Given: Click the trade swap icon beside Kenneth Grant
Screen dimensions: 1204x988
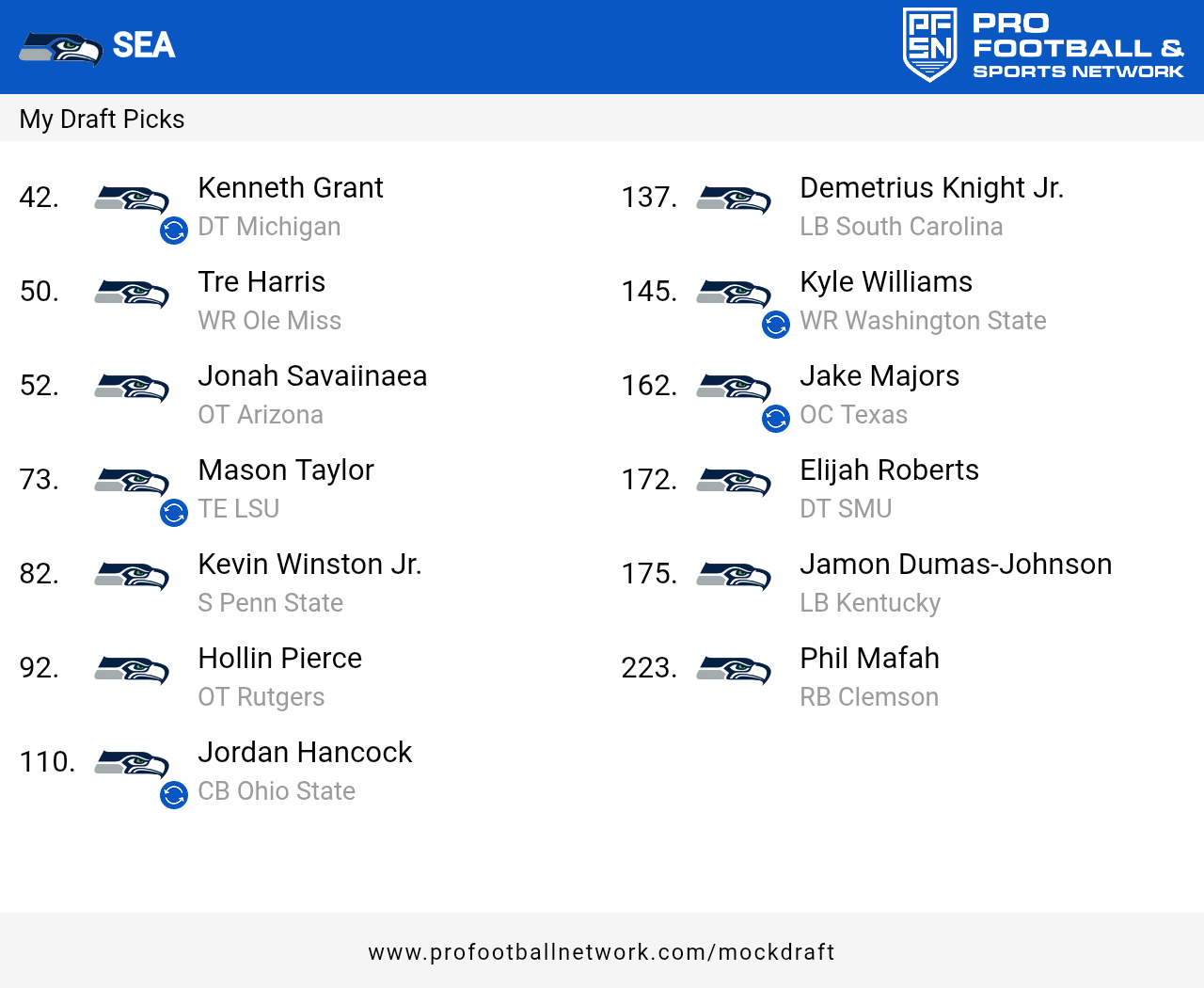Looking at the screenshot, I should [174, 231].
